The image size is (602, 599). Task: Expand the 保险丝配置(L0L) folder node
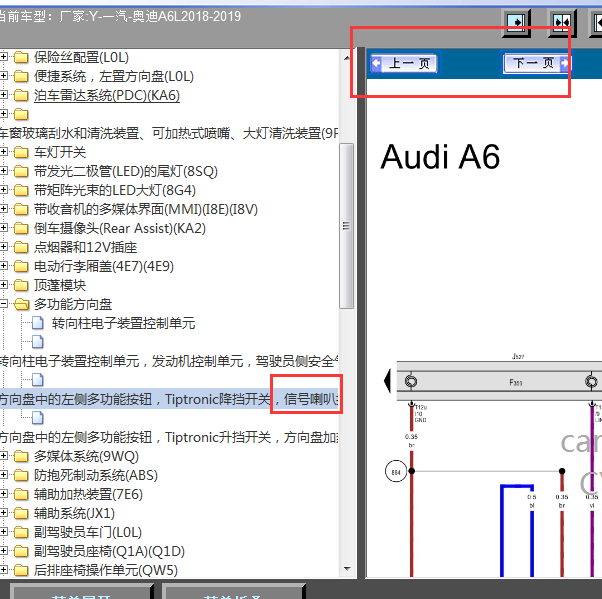coord(3,57)
